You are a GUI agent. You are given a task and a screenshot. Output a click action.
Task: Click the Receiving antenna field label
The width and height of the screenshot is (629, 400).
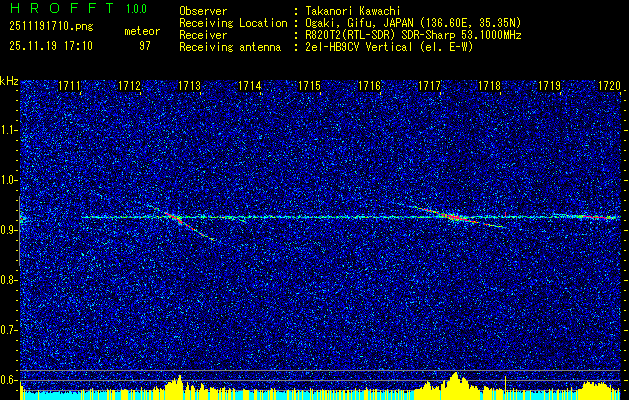pyautogui.click(x=230, y=47)
